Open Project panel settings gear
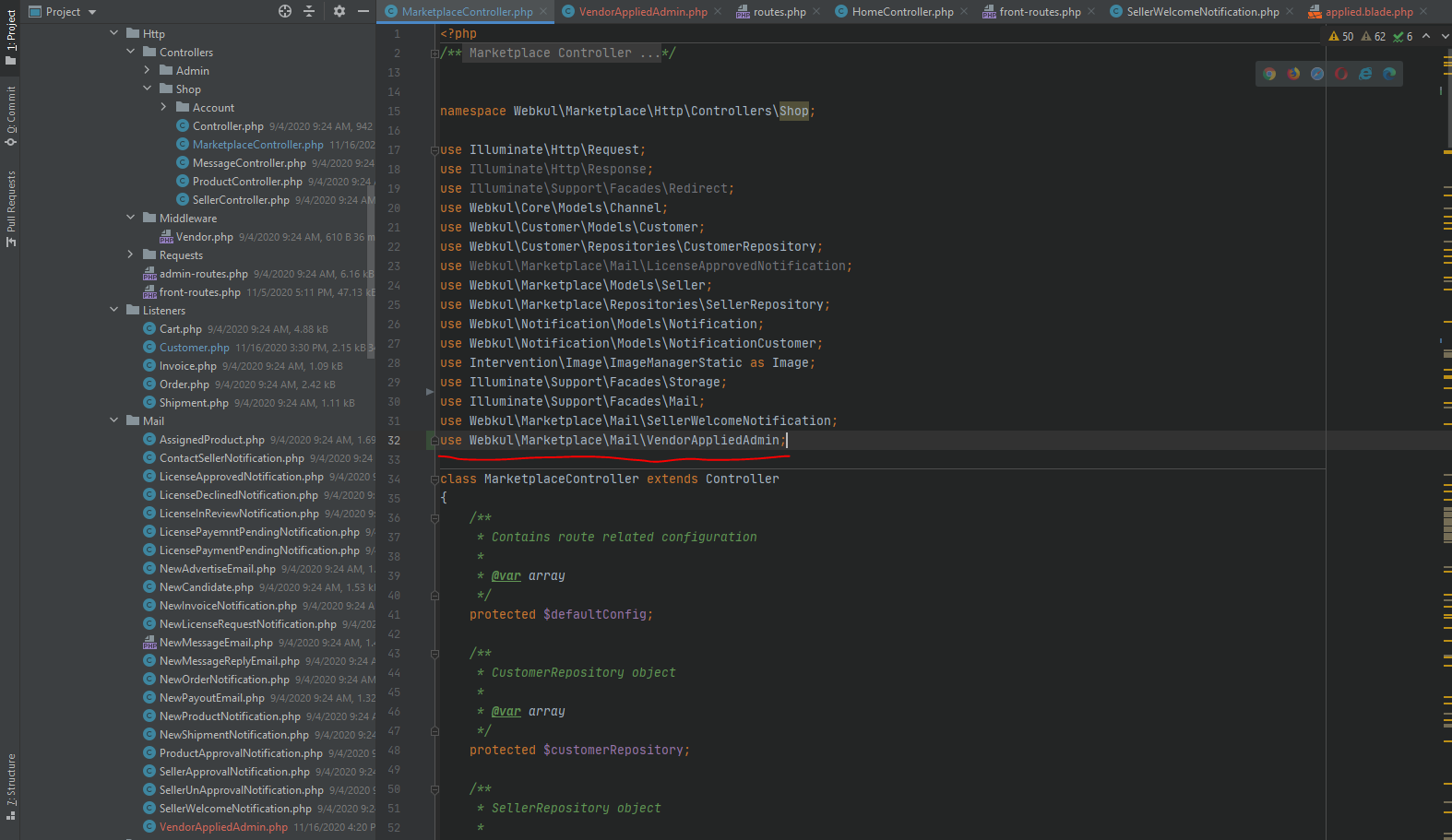 (x=339, y=11)
